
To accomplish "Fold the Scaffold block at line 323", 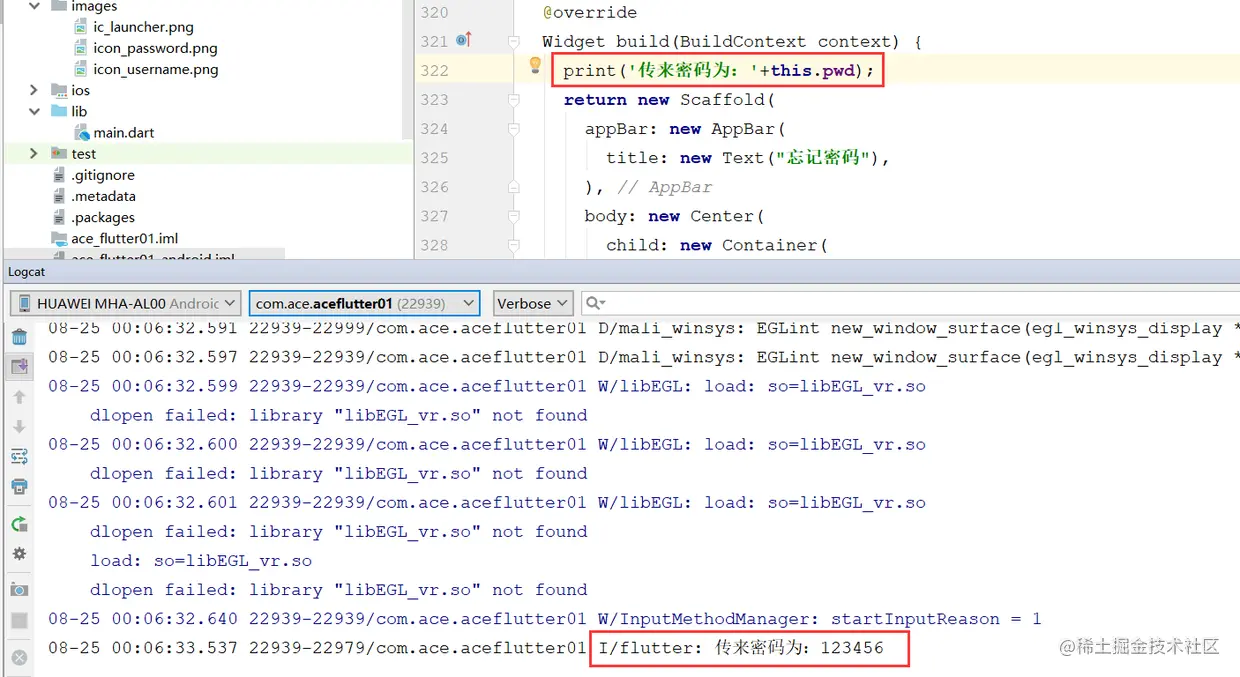I will tap(514, 100).
